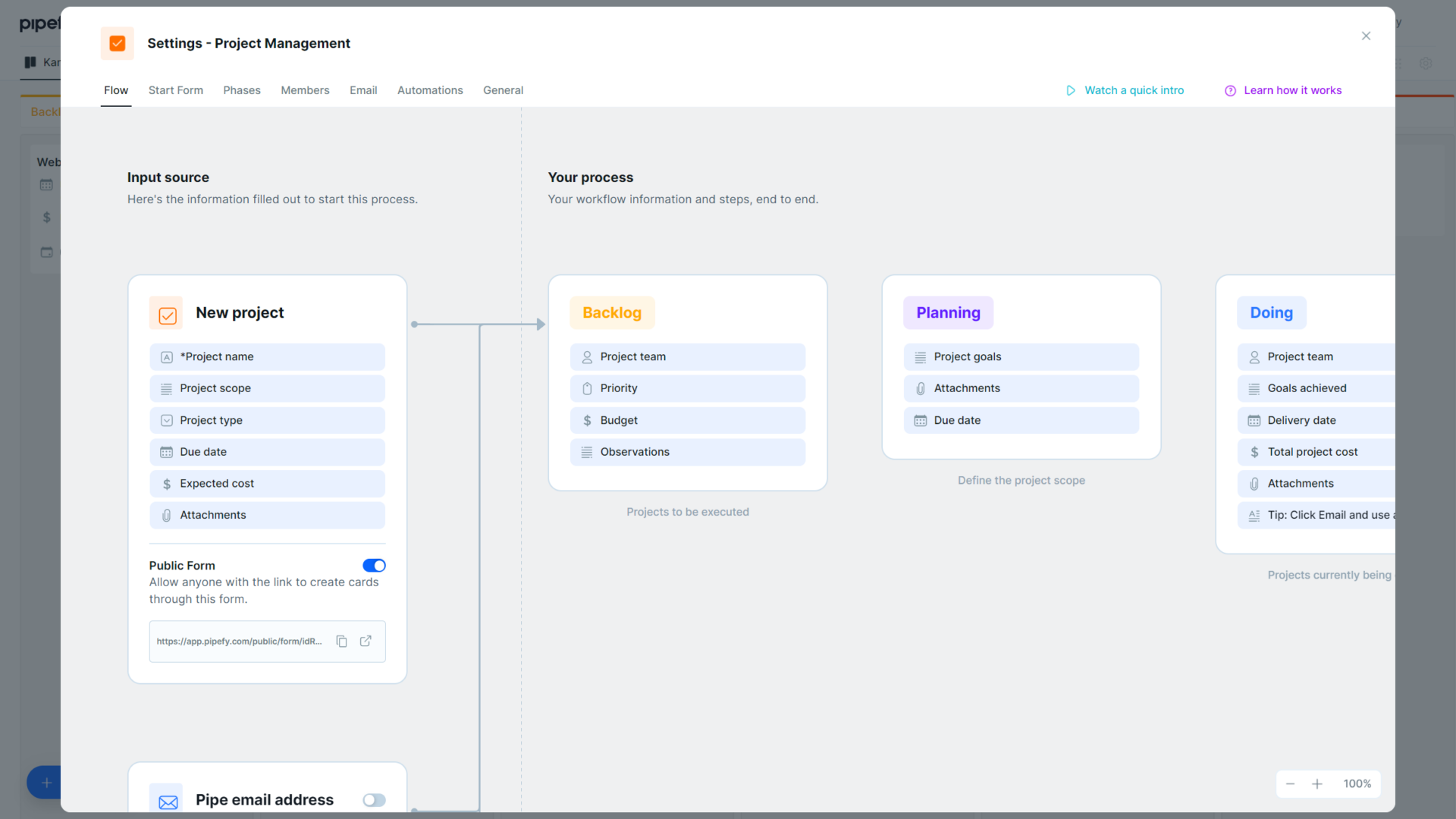This screenshot has width=1456, height=819.
Task: Enable the Pipe email address toggle
Action: (x=373, y=799)
